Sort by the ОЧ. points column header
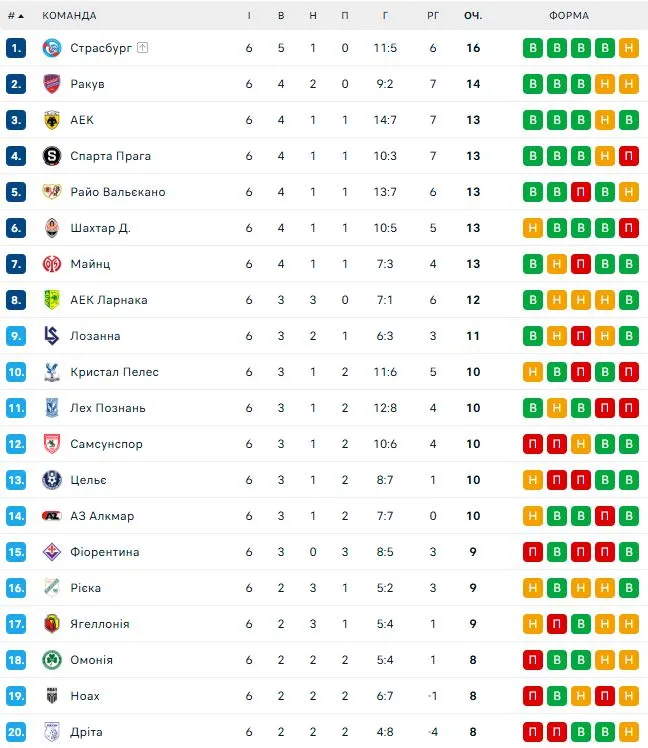Screen dimensions: 648x748 click(473, 16)
